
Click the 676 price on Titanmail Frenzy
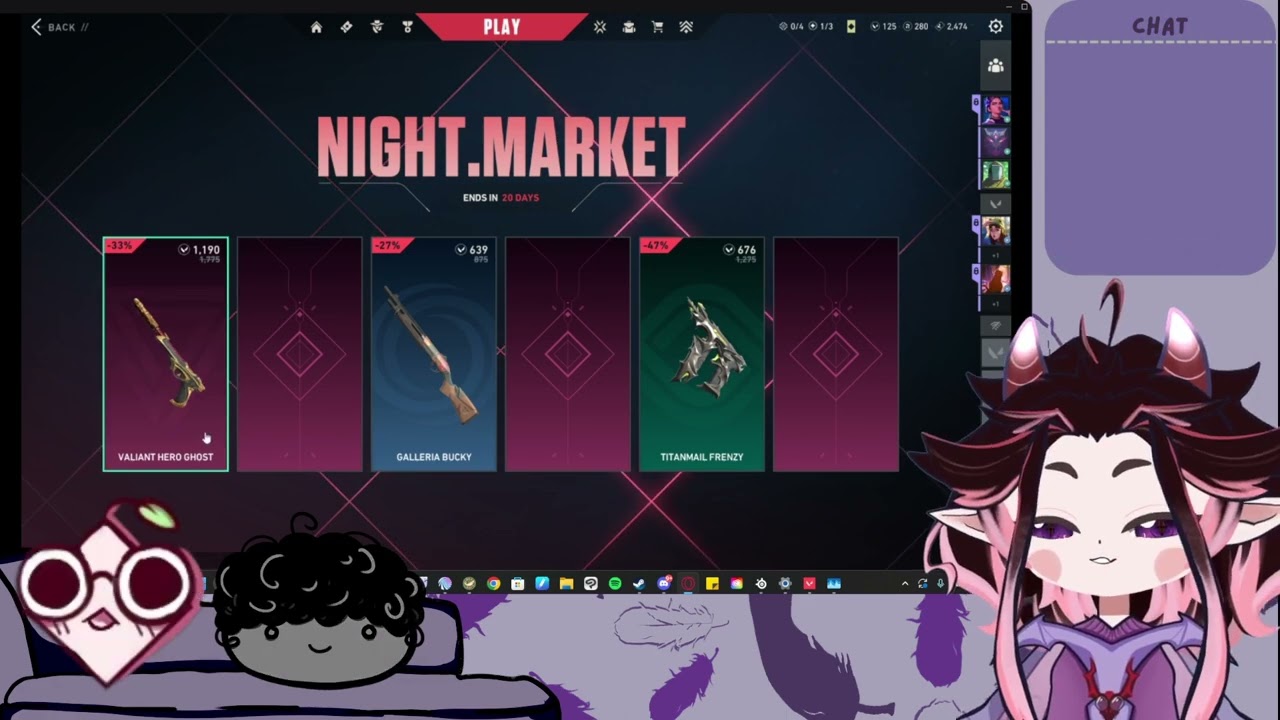coord(740,250)
